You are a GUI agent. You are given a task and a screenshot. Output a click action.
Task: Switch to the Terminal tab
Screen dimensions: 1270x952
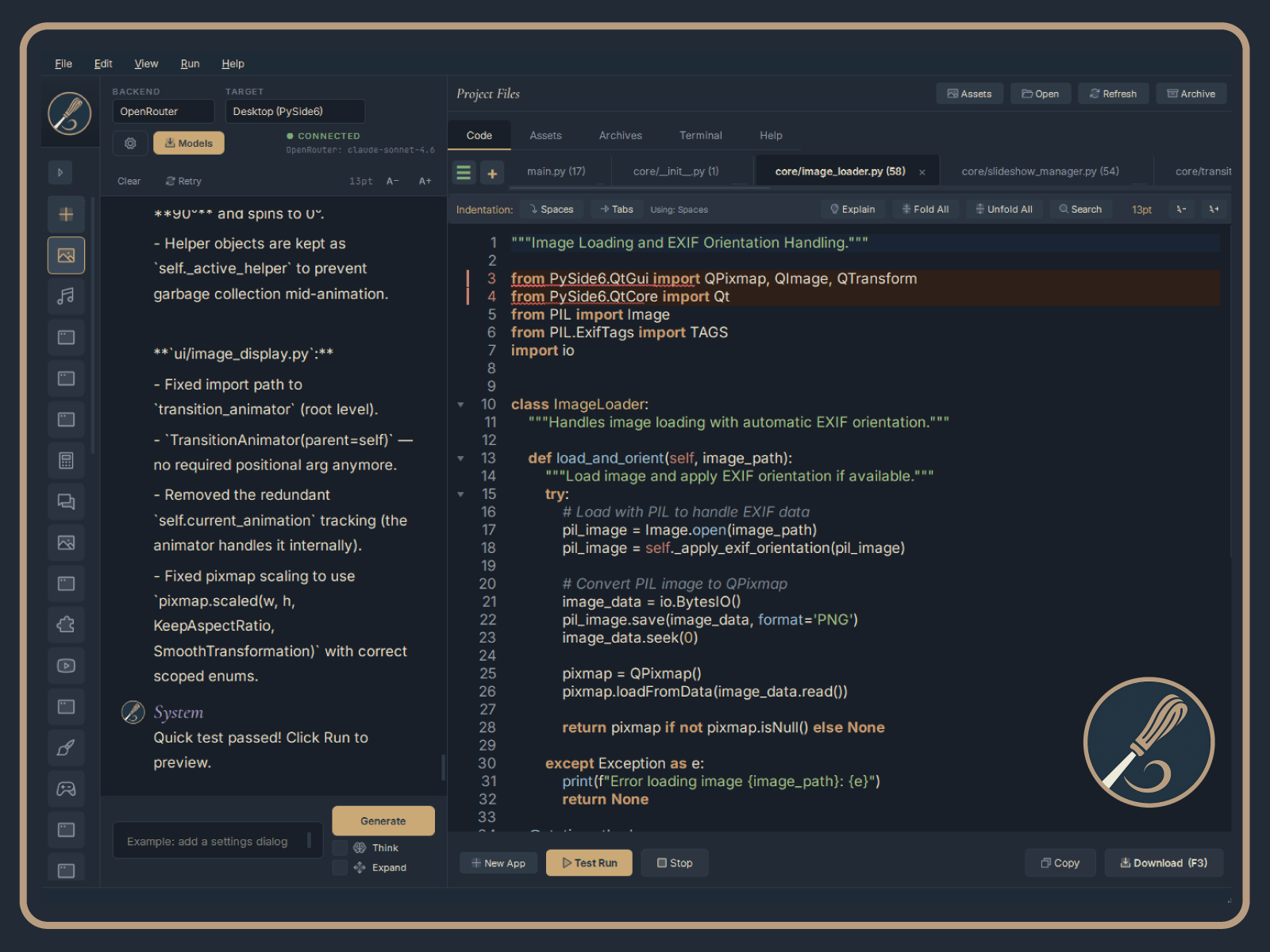point(701,135)
